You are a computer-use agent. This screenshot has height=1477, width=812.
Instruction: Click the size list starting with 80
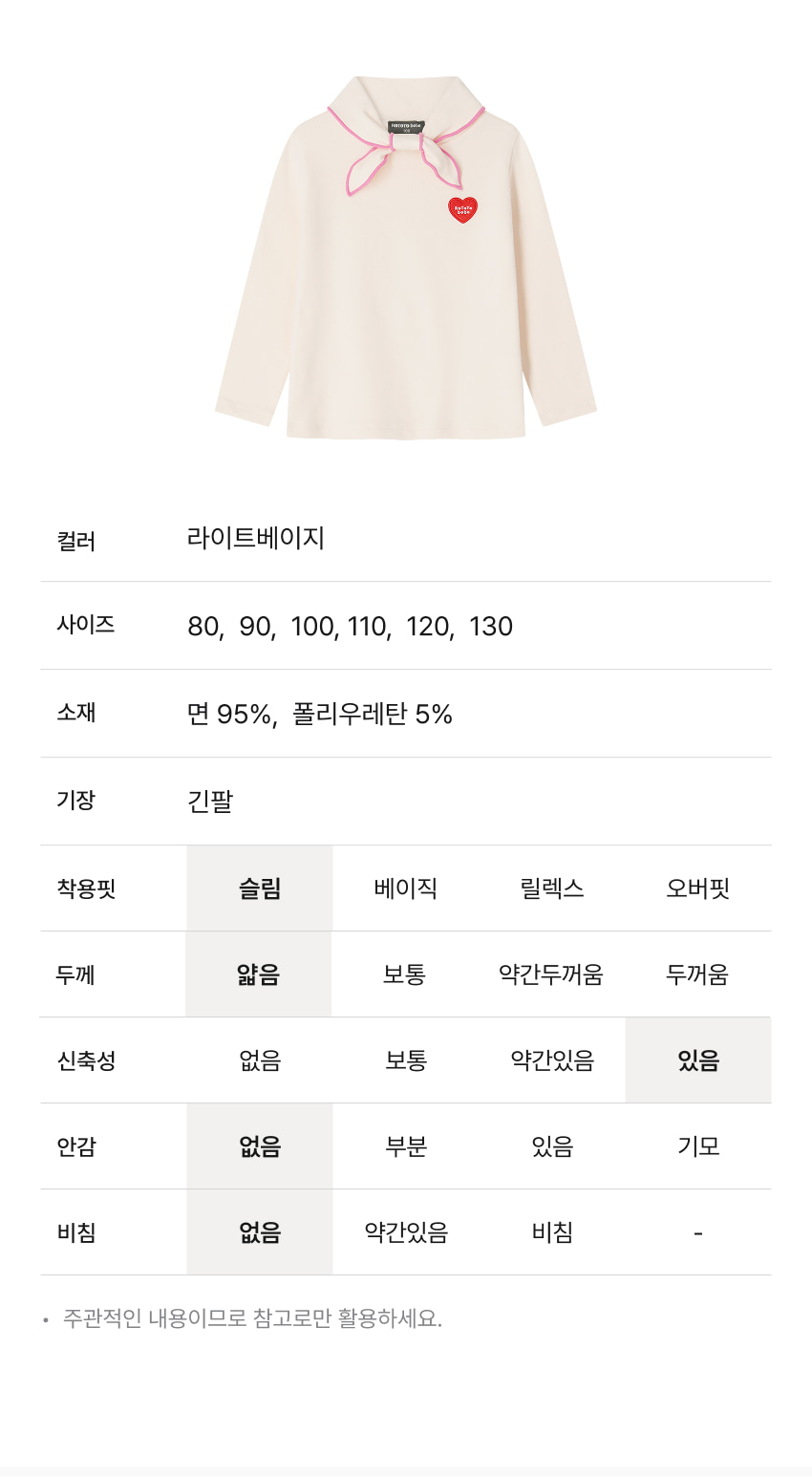click(350, 627)
